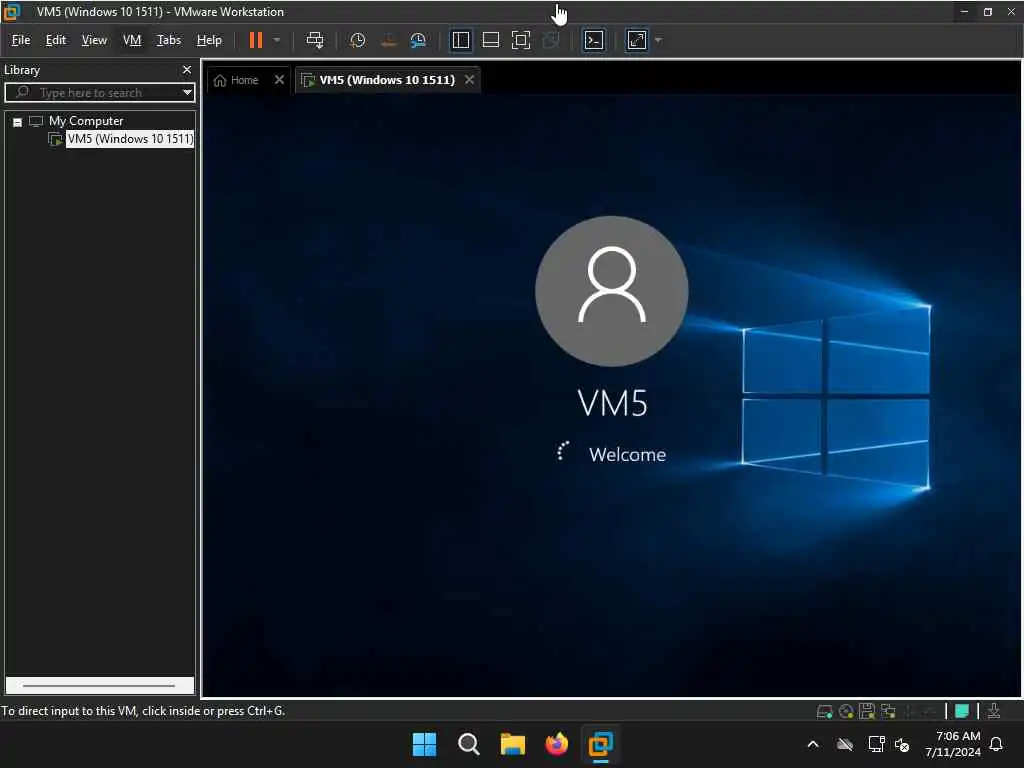Open the library search filter dropdown
1024x768 pixels.
[187, 92]
